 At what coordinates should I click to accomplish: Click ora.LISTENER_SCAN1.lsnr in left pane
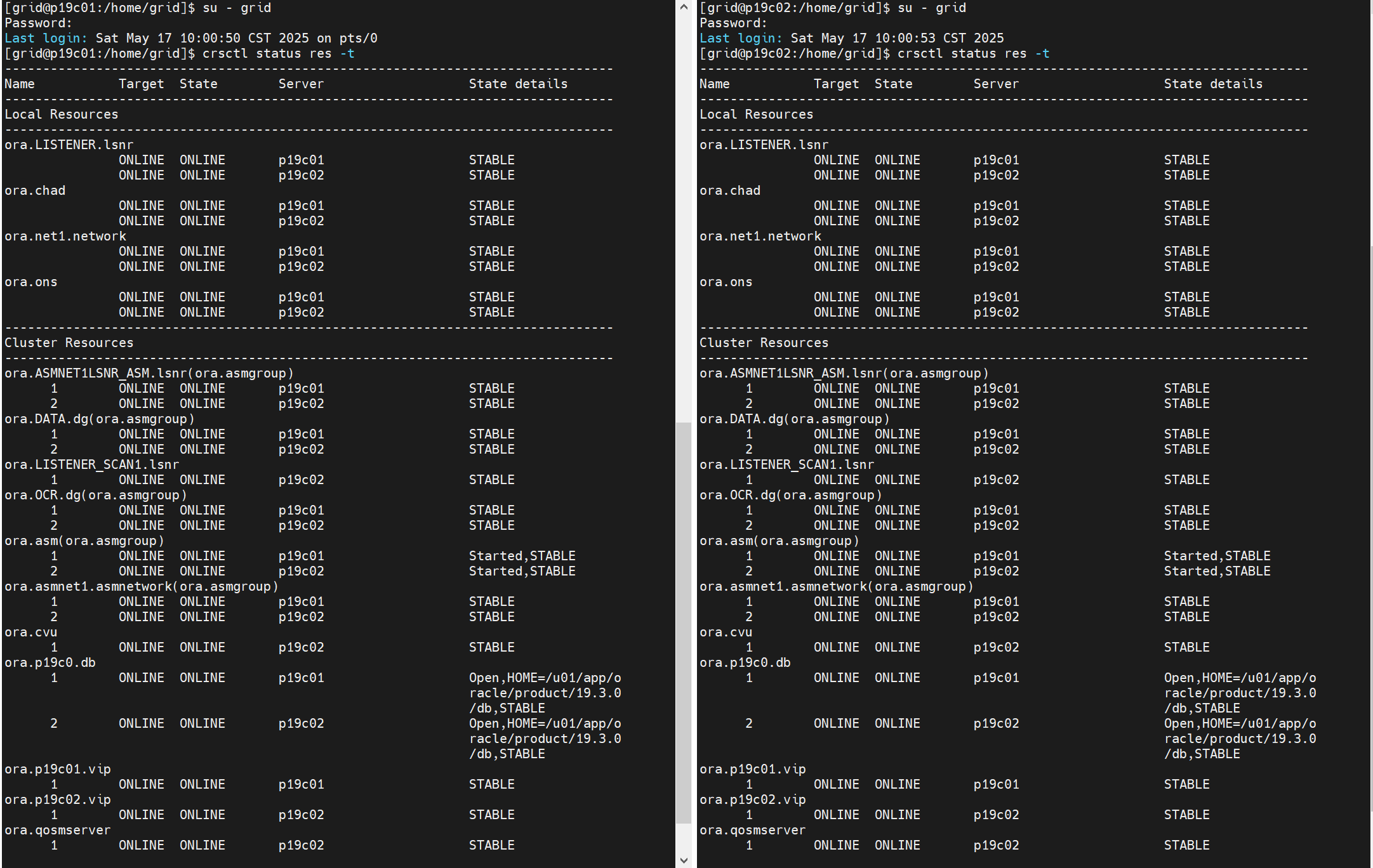tap(91, 464)
